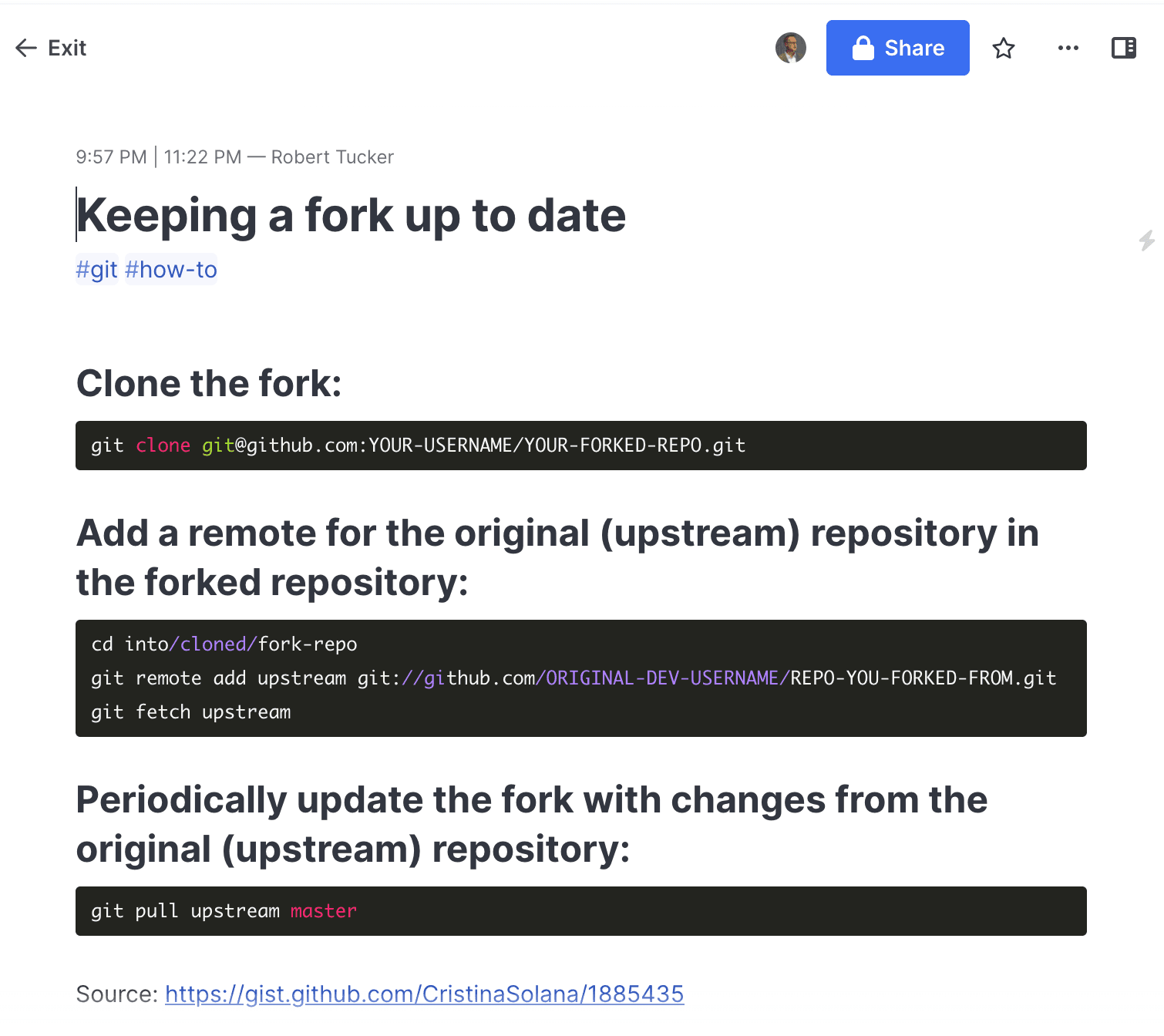The width and height of the screenshot is (1164, 1036).
Task: Click the lock icon on Share
Action: pos(863,48)
